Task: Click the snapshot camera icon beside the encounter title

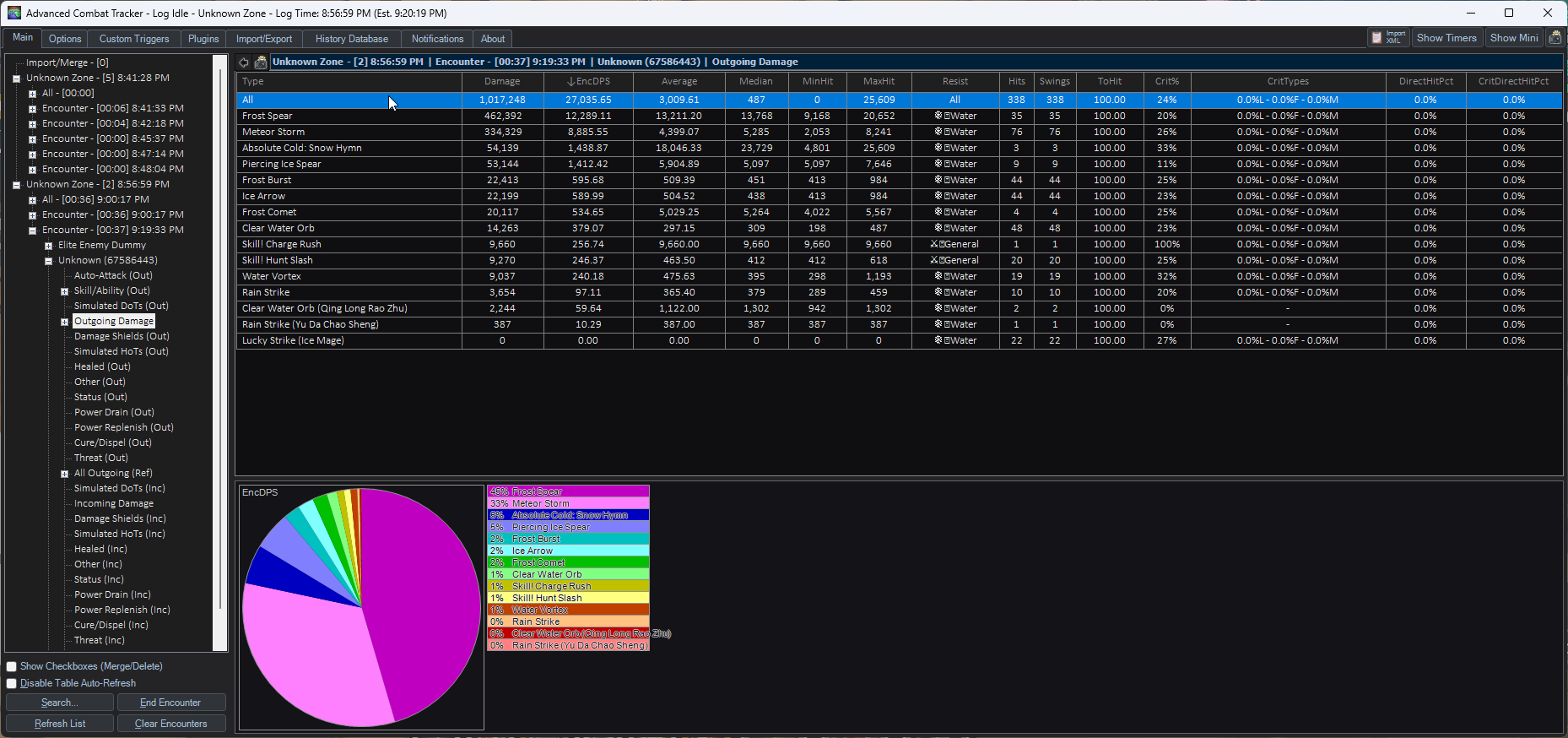Action: pos(261,62)
